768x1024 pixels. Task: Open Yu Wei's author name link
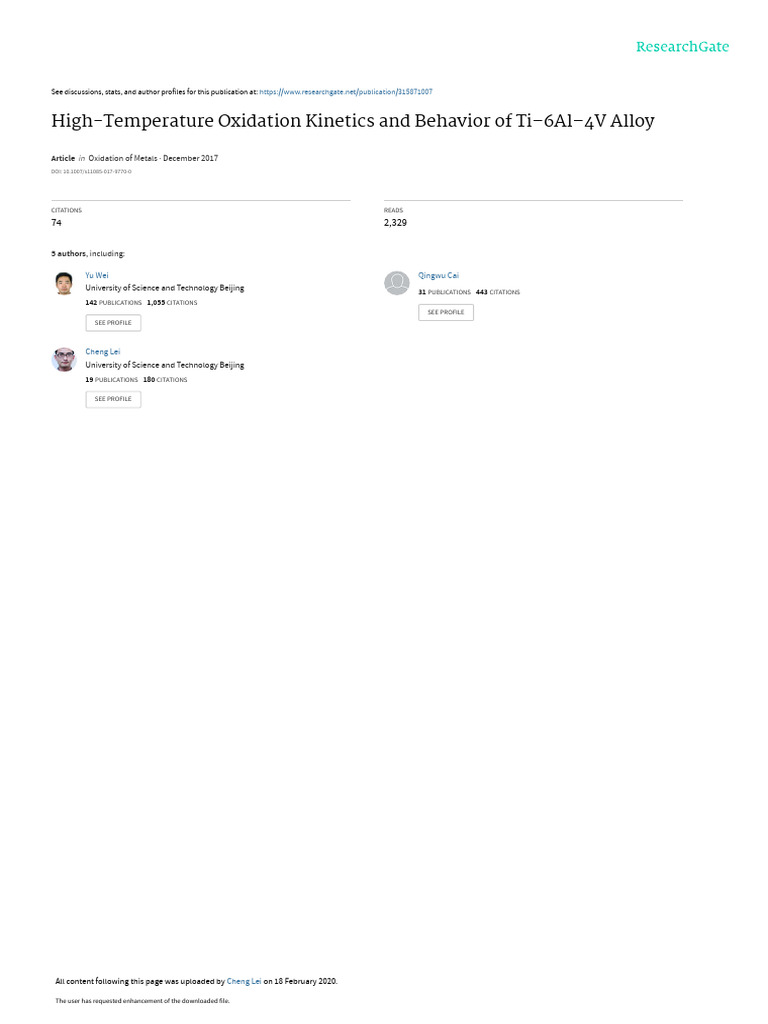(97, 276)
